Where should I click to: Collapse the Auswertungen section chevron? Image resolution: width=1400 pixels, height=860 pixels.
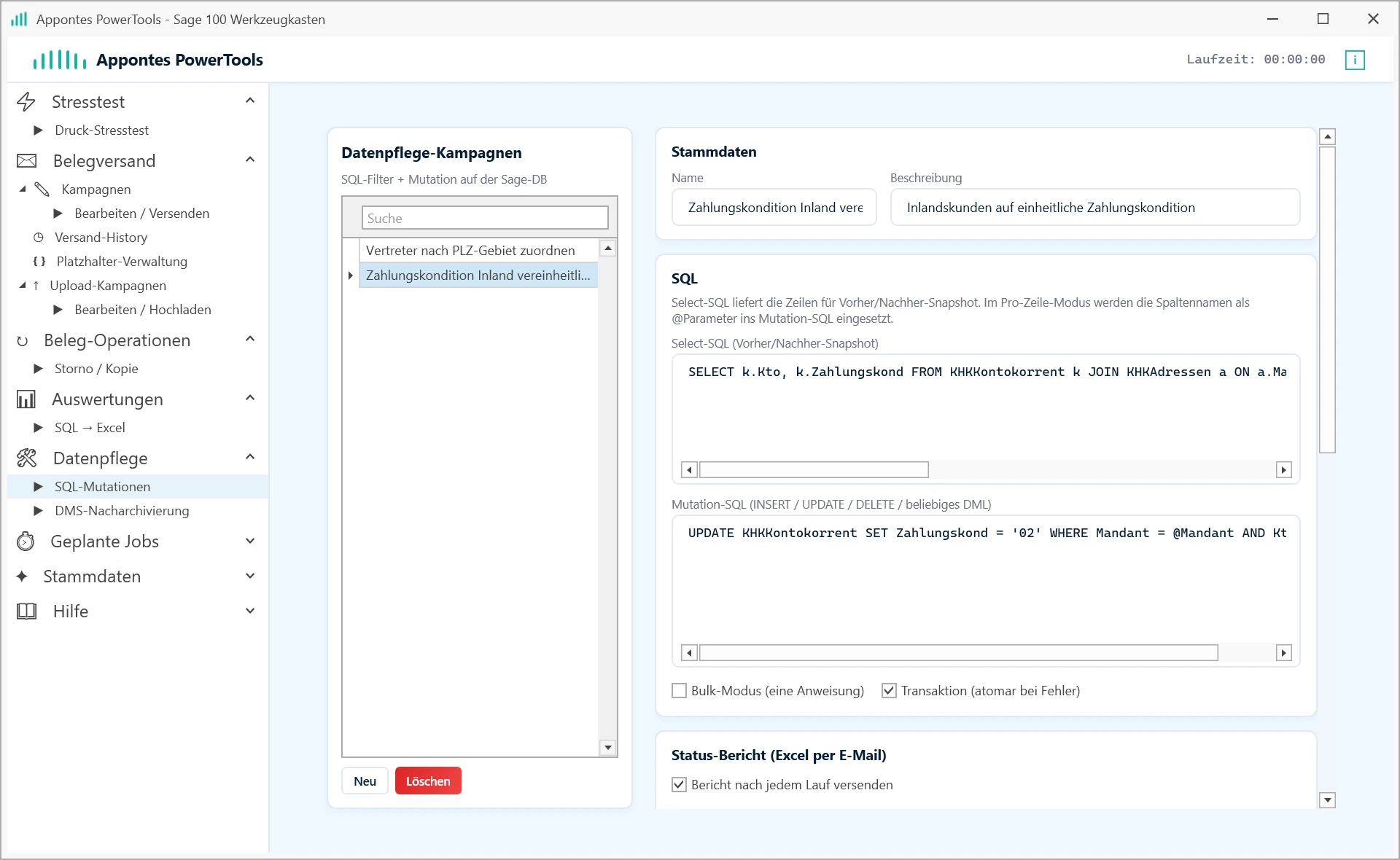click(250, 398)
